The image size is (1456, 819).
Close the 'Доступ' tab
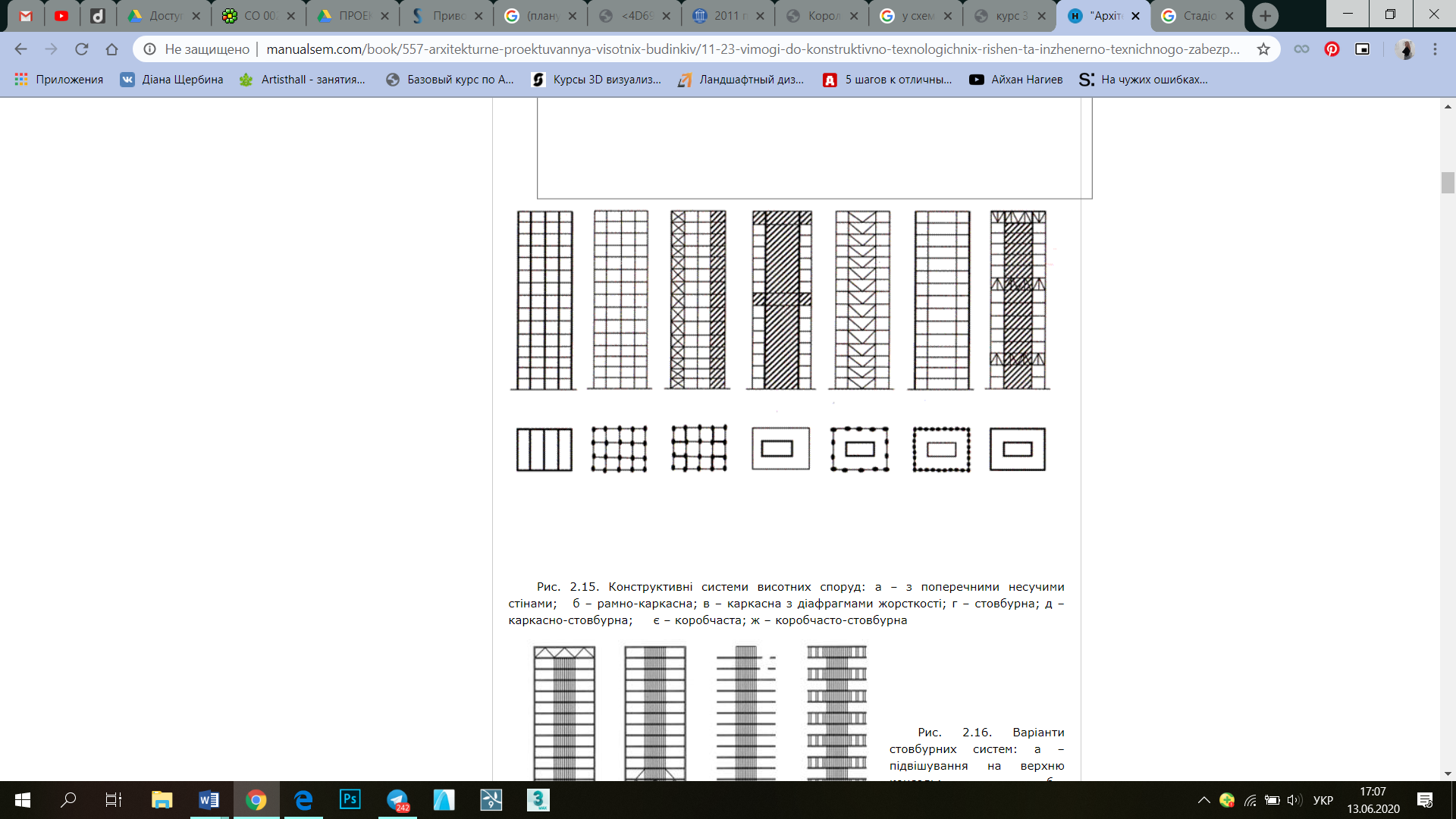click(x=196, y=16)
